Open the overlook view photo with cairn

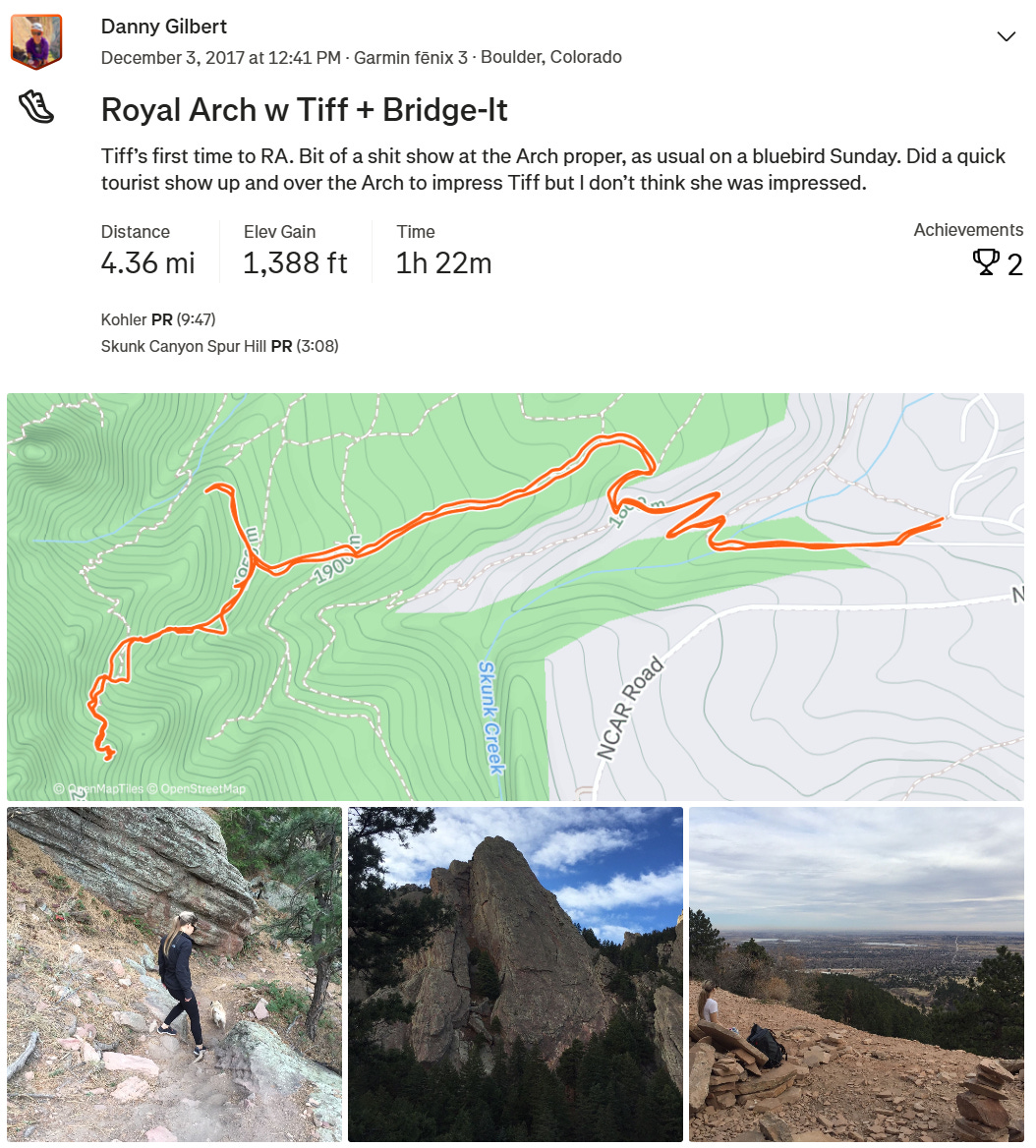pyautogui.click(x=856, y=974)
